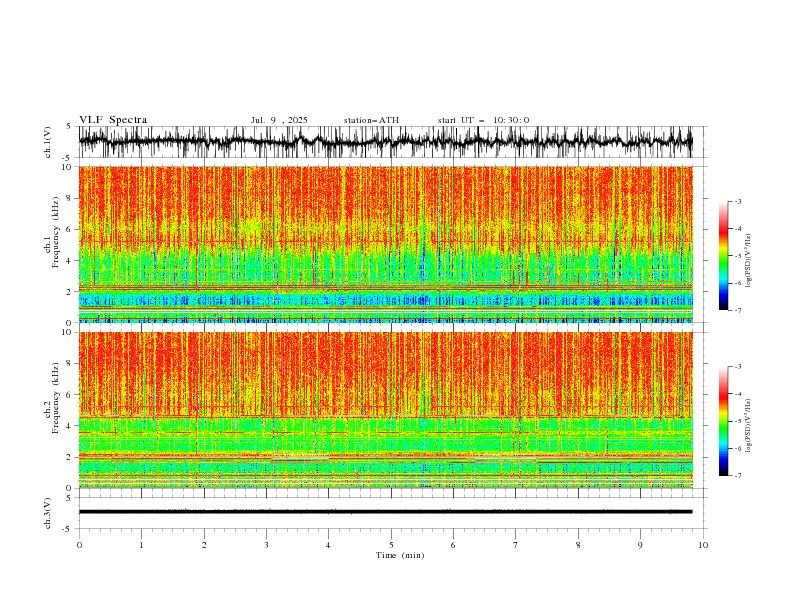Click the ch.3 voltage waveform trace
792x612 pixels.
(x=385, y=512)
